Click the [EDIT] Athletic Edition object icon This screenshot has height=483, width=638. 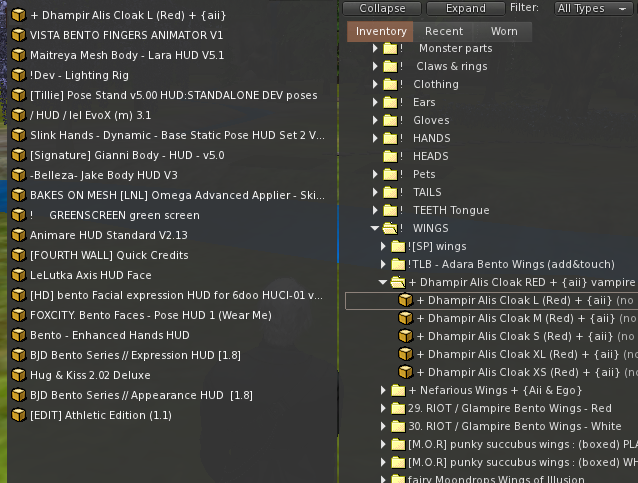click(x=18, y=415)
